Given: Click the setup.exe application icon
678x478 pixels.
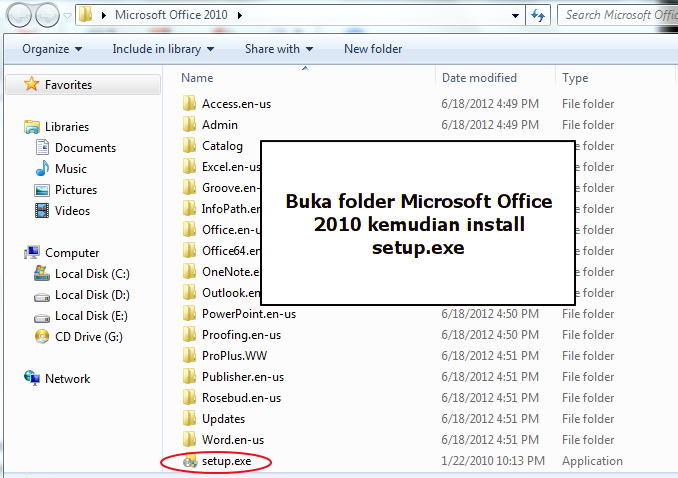Looking at the screenshot, I should 189,461.
